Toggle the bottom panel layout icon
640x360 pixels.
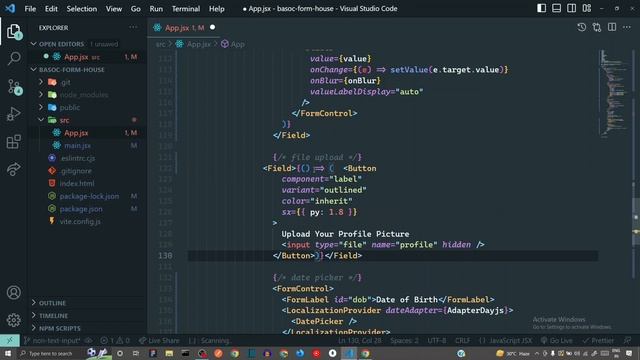tap(556, 8)
